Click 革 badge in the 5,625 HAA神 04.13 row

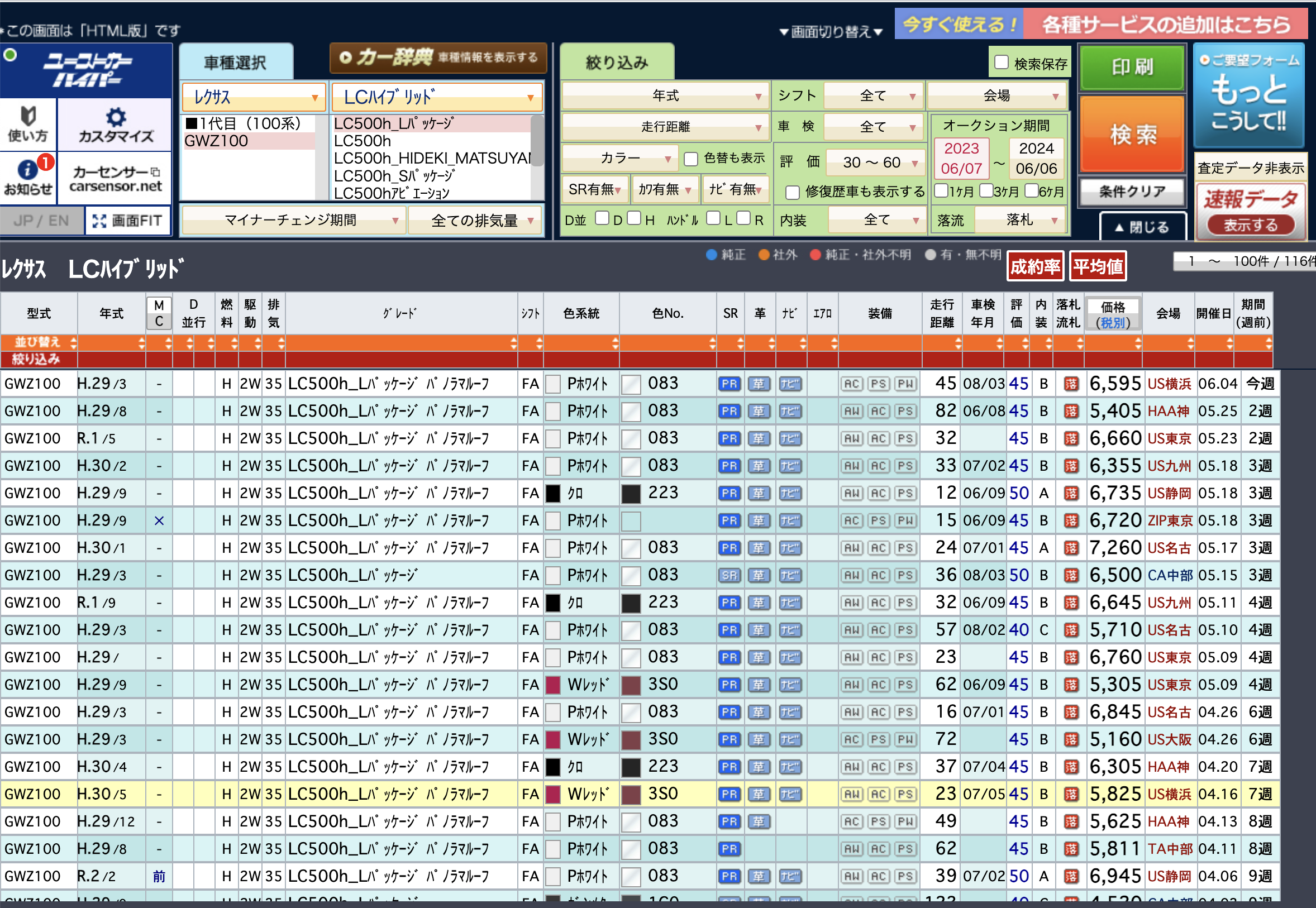coord(759,822)
